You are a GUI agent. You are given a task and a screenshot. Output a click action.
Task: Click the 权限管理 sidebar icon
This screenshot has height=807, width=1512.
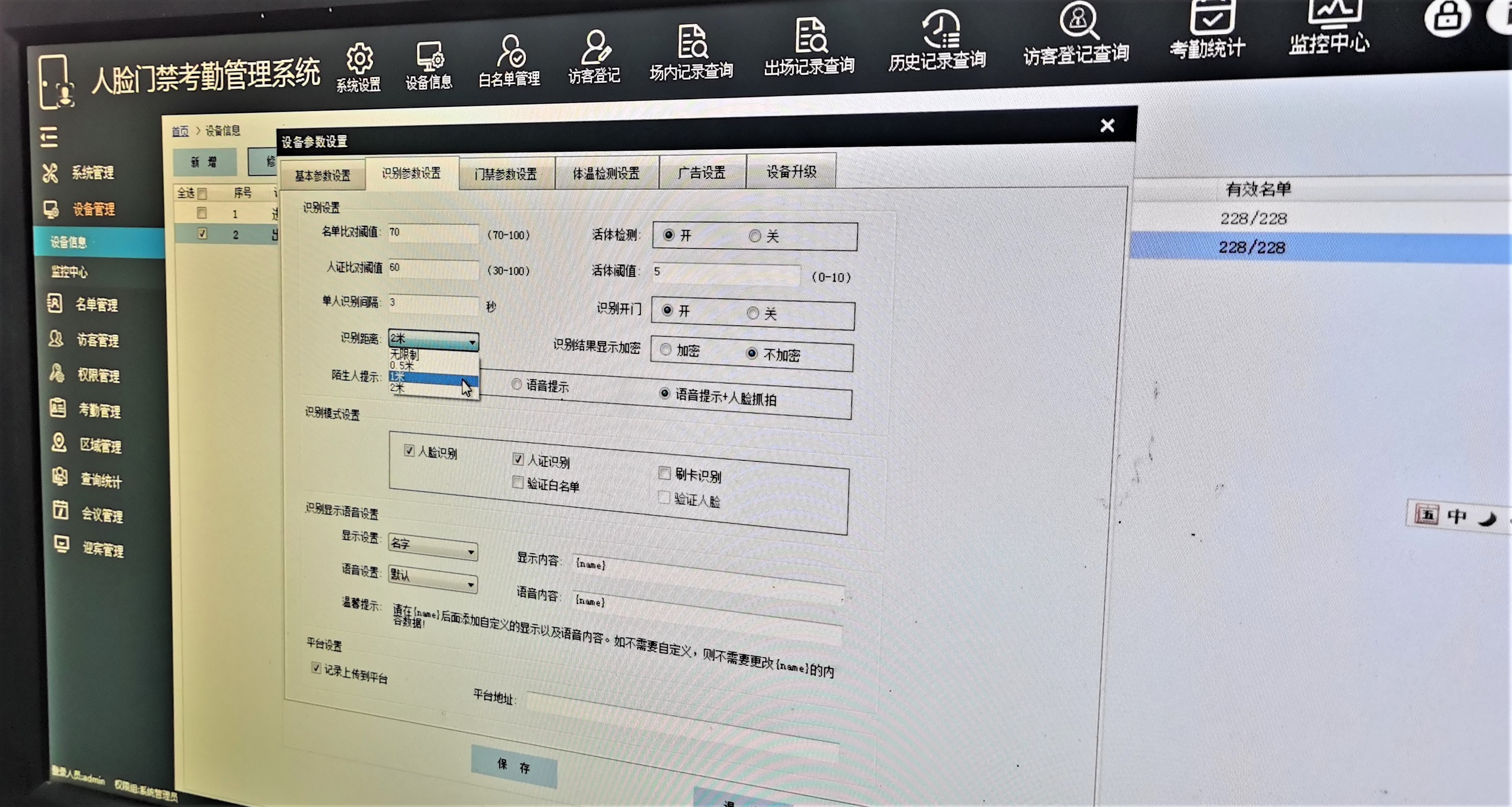(x=57, y=373)
